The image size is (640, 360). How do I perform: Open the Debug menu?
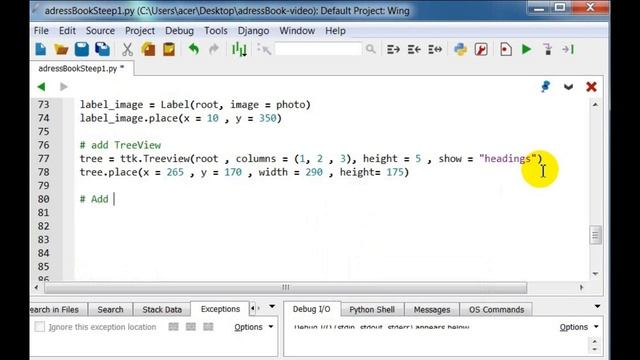(x=179, y=31)
